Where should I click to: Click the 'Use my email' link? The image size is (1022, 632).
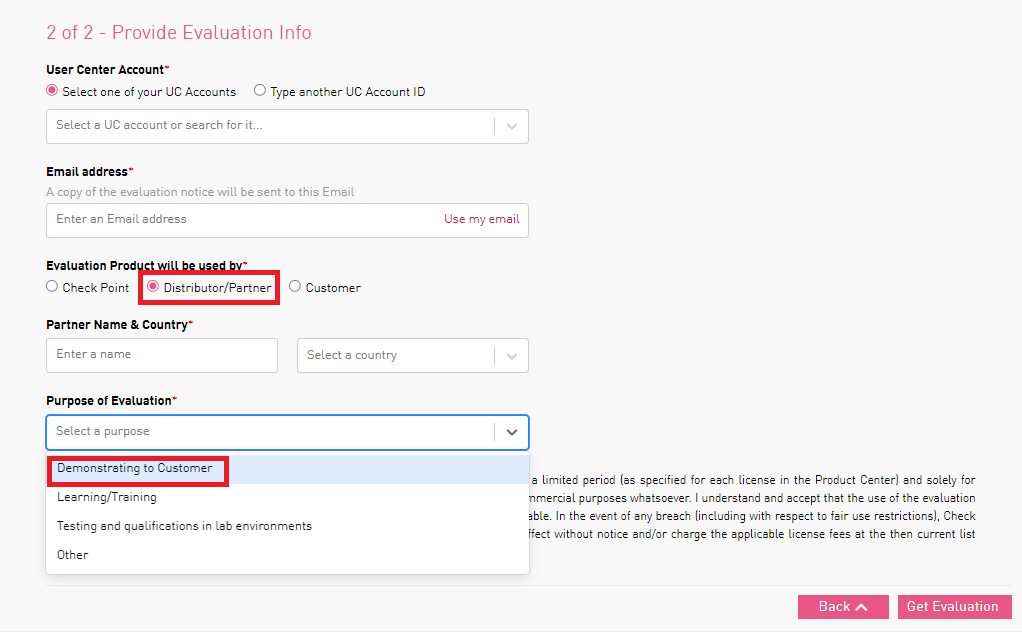point(481,219)
